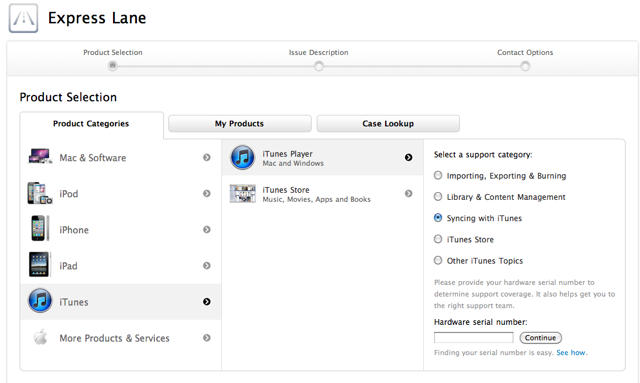Click the iPad device icon

coord(39,265)
